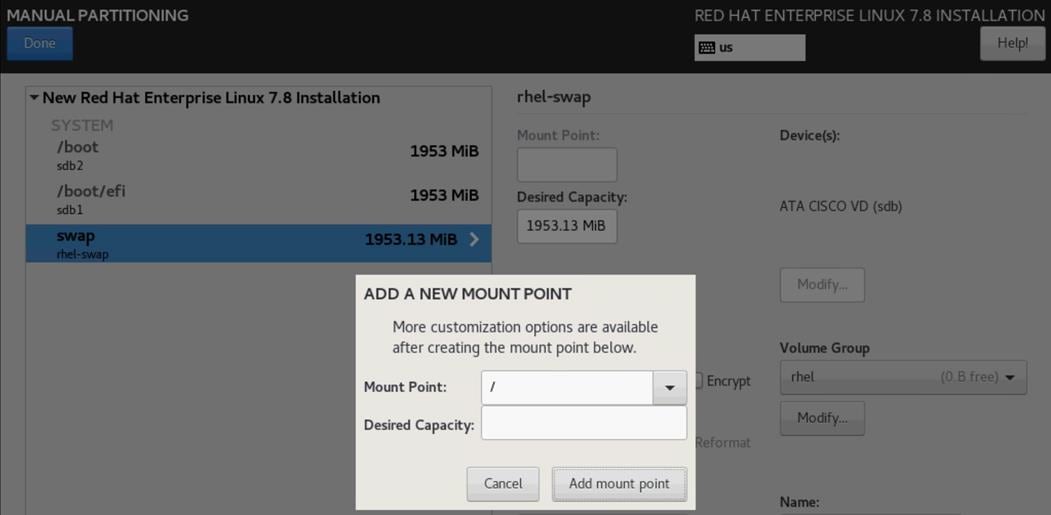Open the rhel Volume Group dropdown
The image size is (1051, 515).
point(903,377)
